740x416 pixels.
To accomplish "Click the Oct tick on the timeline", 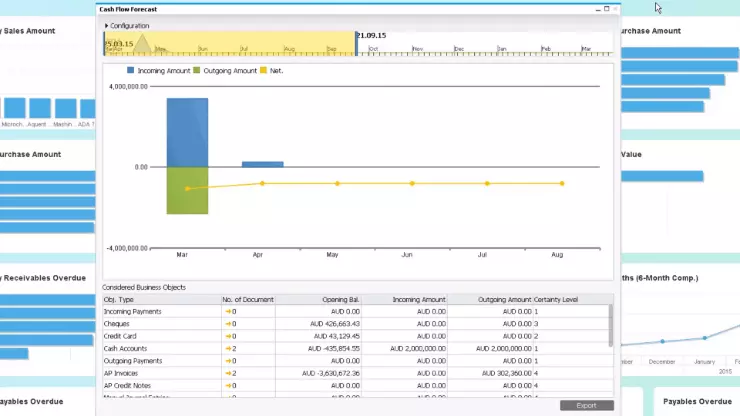I will [x=373, y=49].
